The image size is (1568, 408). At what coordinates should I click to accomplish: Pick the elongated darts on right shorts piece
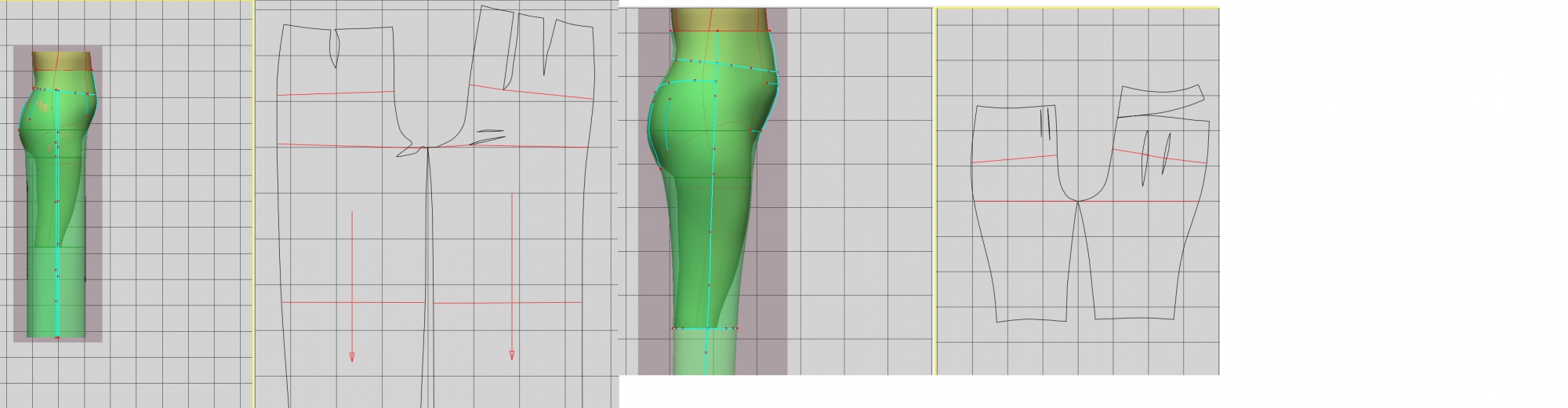pos(1156,158)
